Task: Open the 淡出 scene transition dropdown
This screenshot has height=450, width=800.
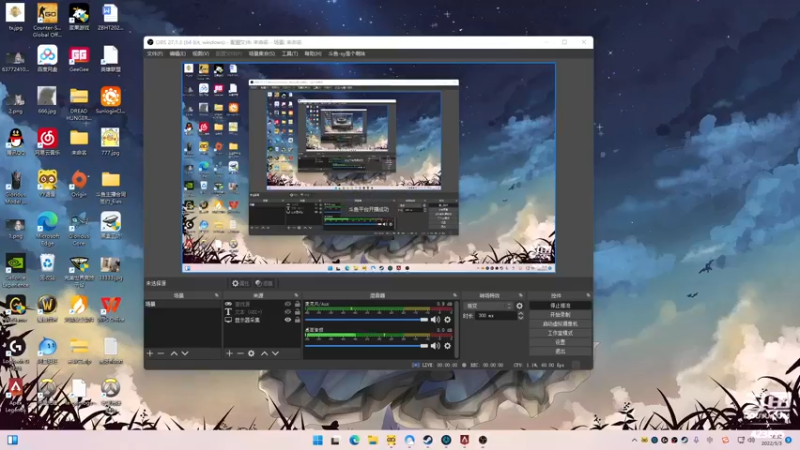Action: [x=489, y=306]
